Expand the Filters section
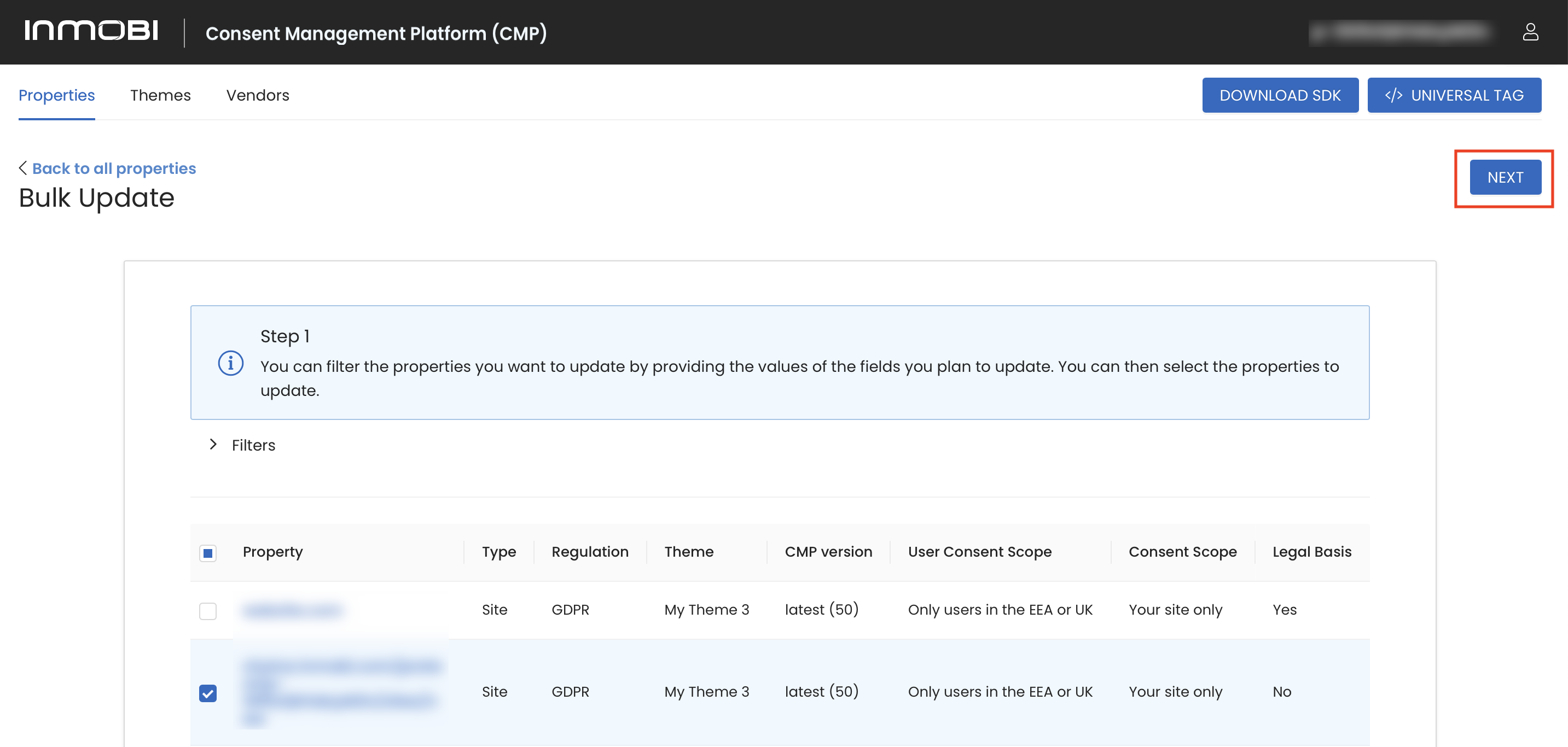 pyautogui.click(x=242, y=445)
